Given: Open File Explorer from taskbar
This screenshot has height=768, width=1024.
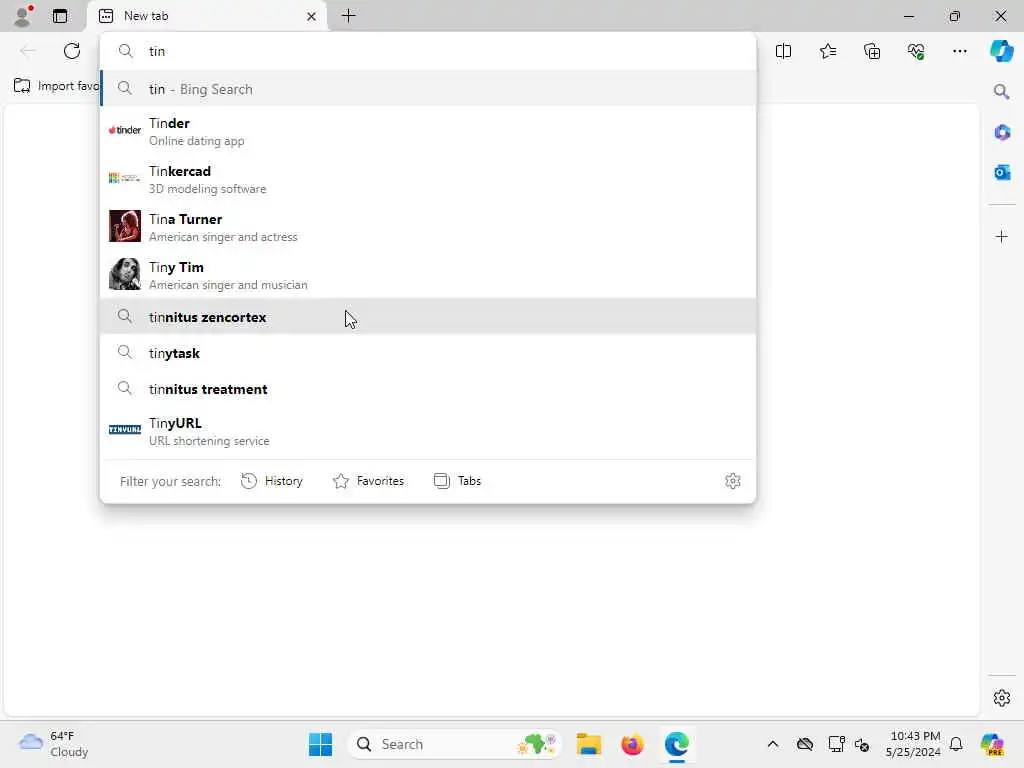Looking at the screenshot, I should 588,744.
